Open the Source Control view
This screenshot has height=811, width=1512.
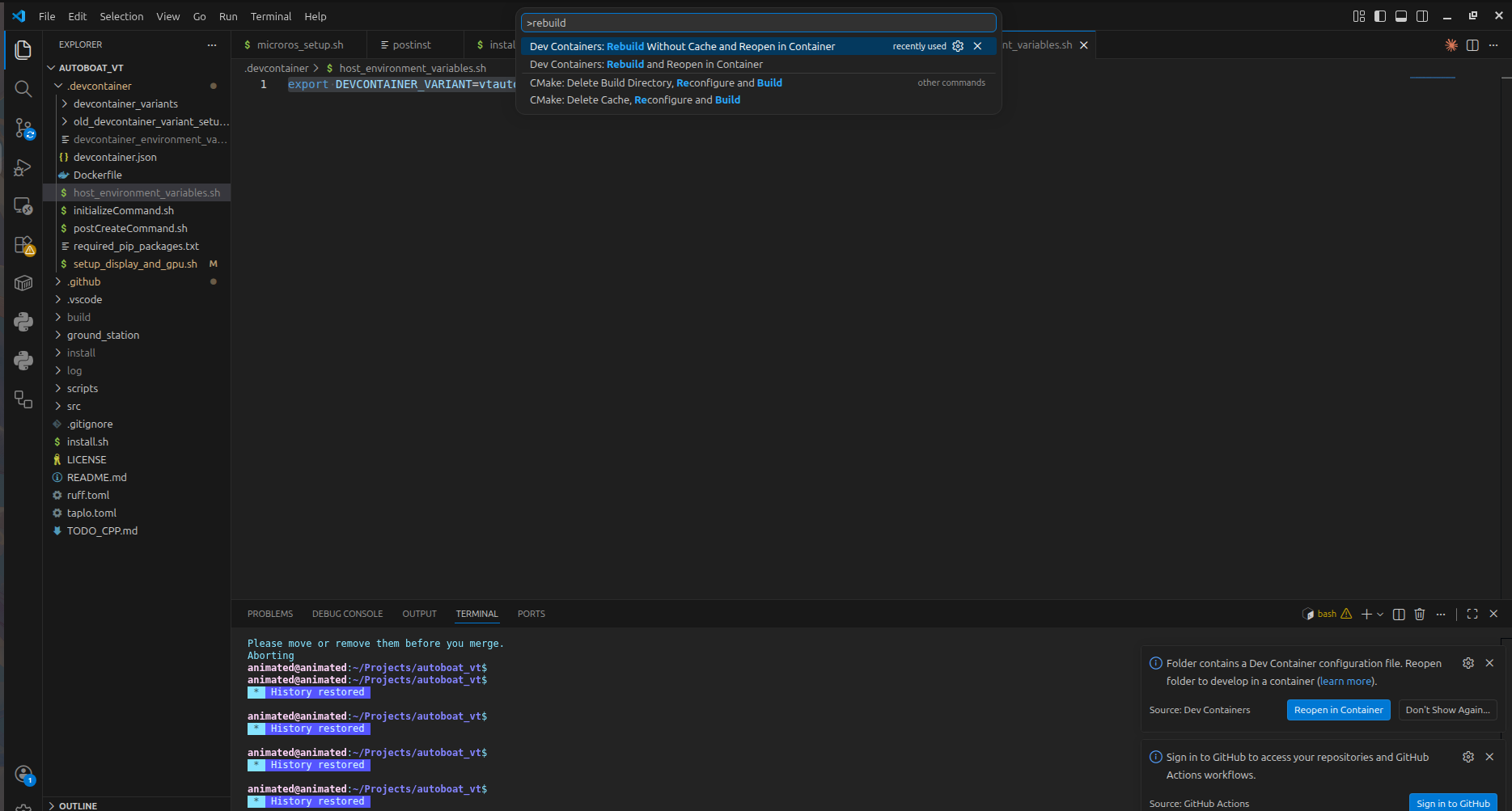click(x=23, y=128)
